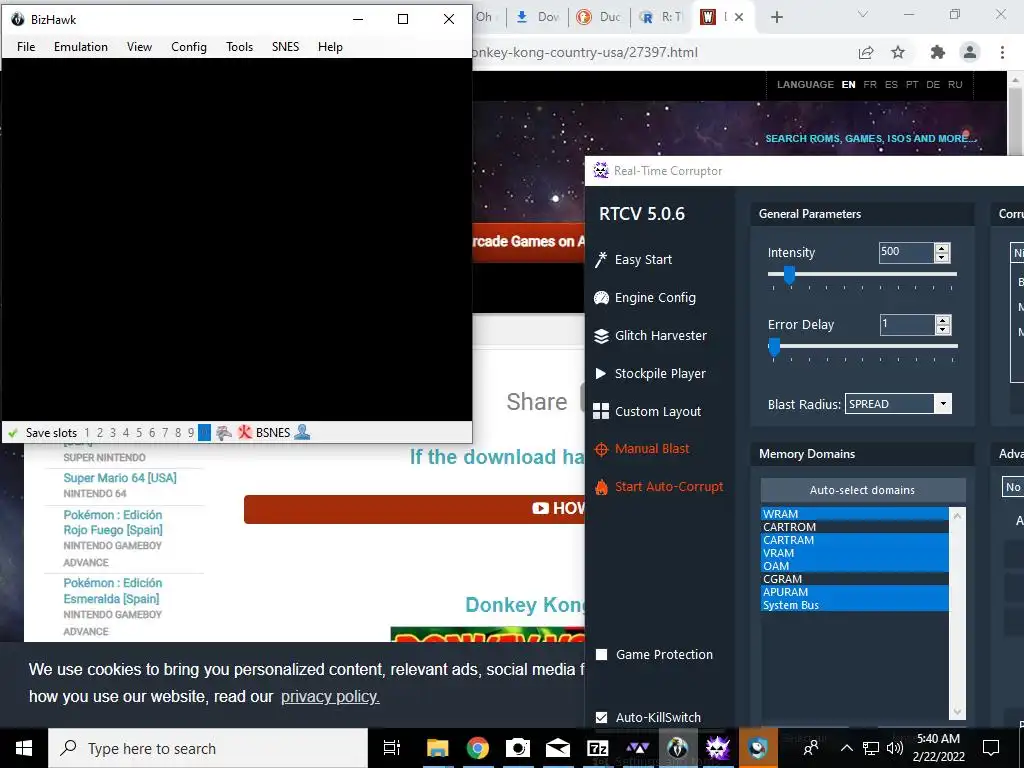Click highlighted save slot 0
1024x768 pixels.
pos(204,432)
